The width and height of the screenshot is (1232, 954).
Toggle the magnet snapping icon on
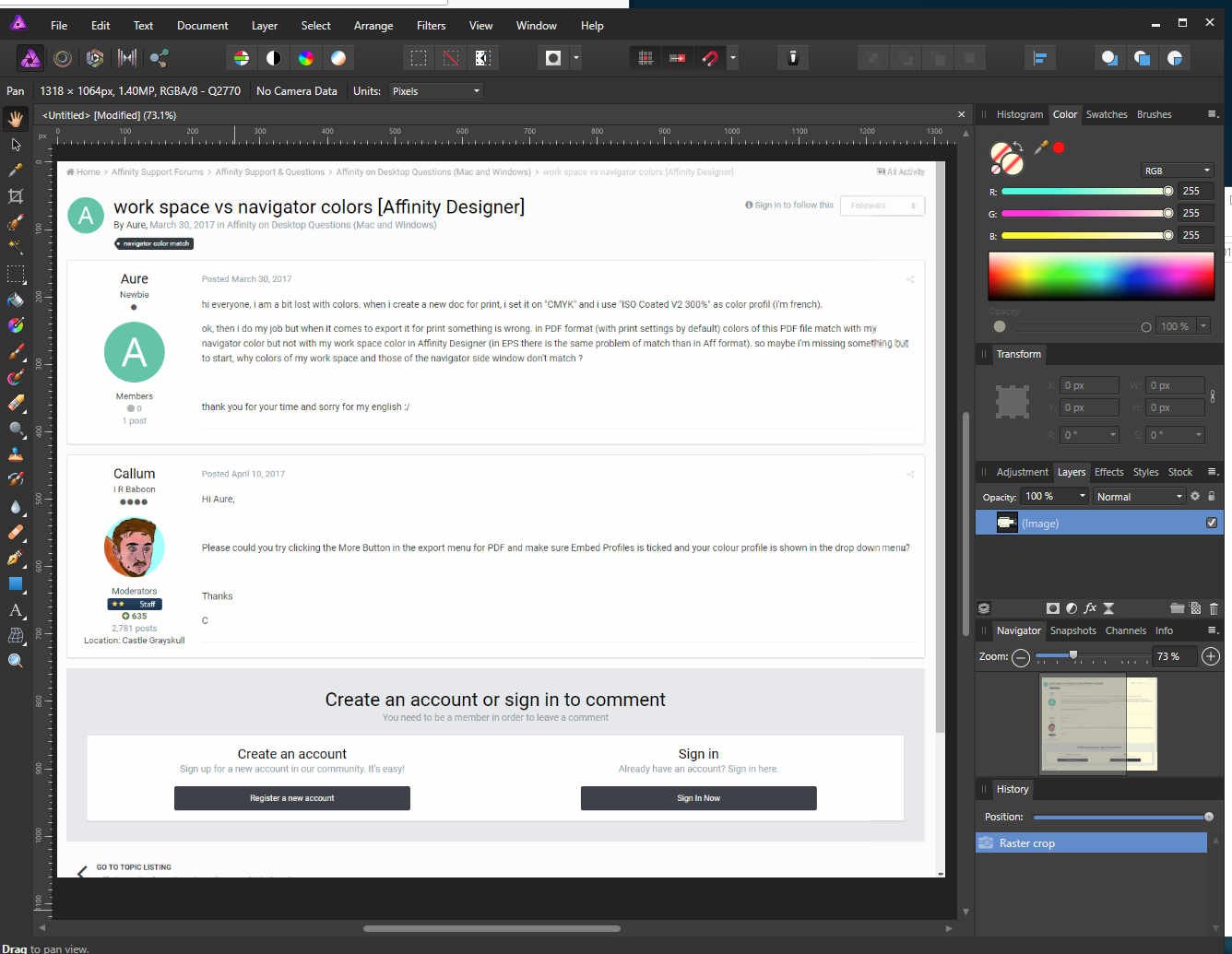click(710, 57)
